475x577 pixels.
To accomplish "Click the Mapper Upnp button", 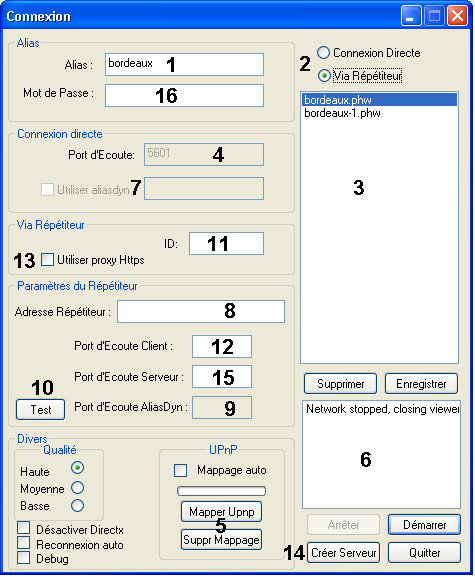I will pyautogui.click(x=221, y=511).
